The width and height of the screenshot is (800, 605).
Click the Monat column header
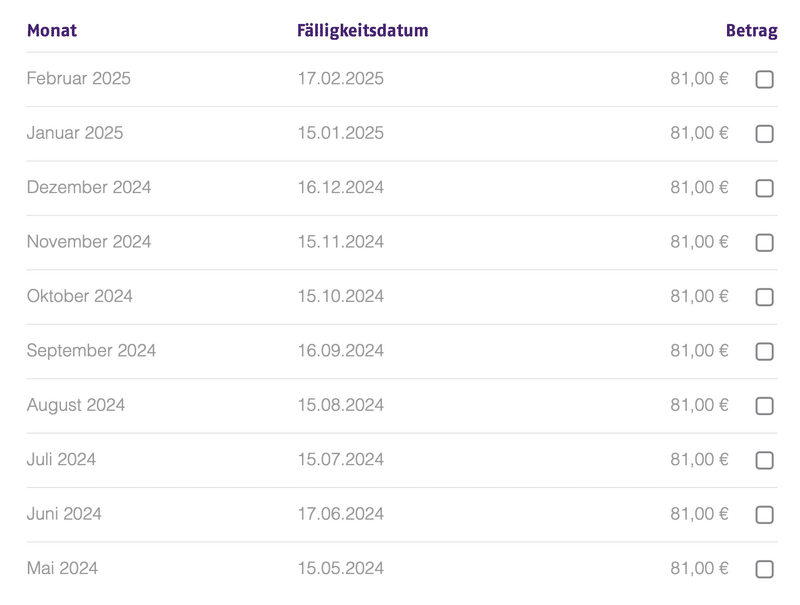tap(52, 30)
